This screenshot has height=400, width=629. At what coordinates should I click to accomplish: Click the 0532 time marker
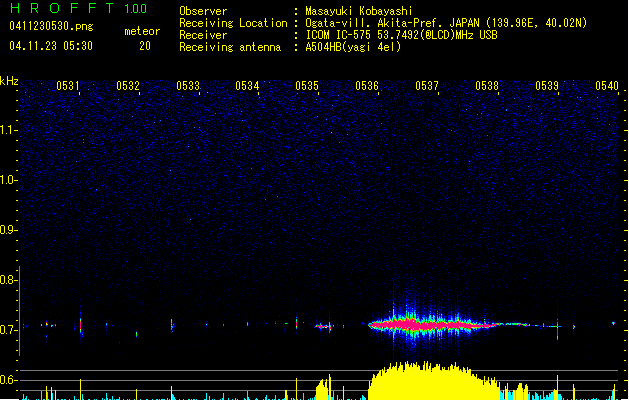128,86
